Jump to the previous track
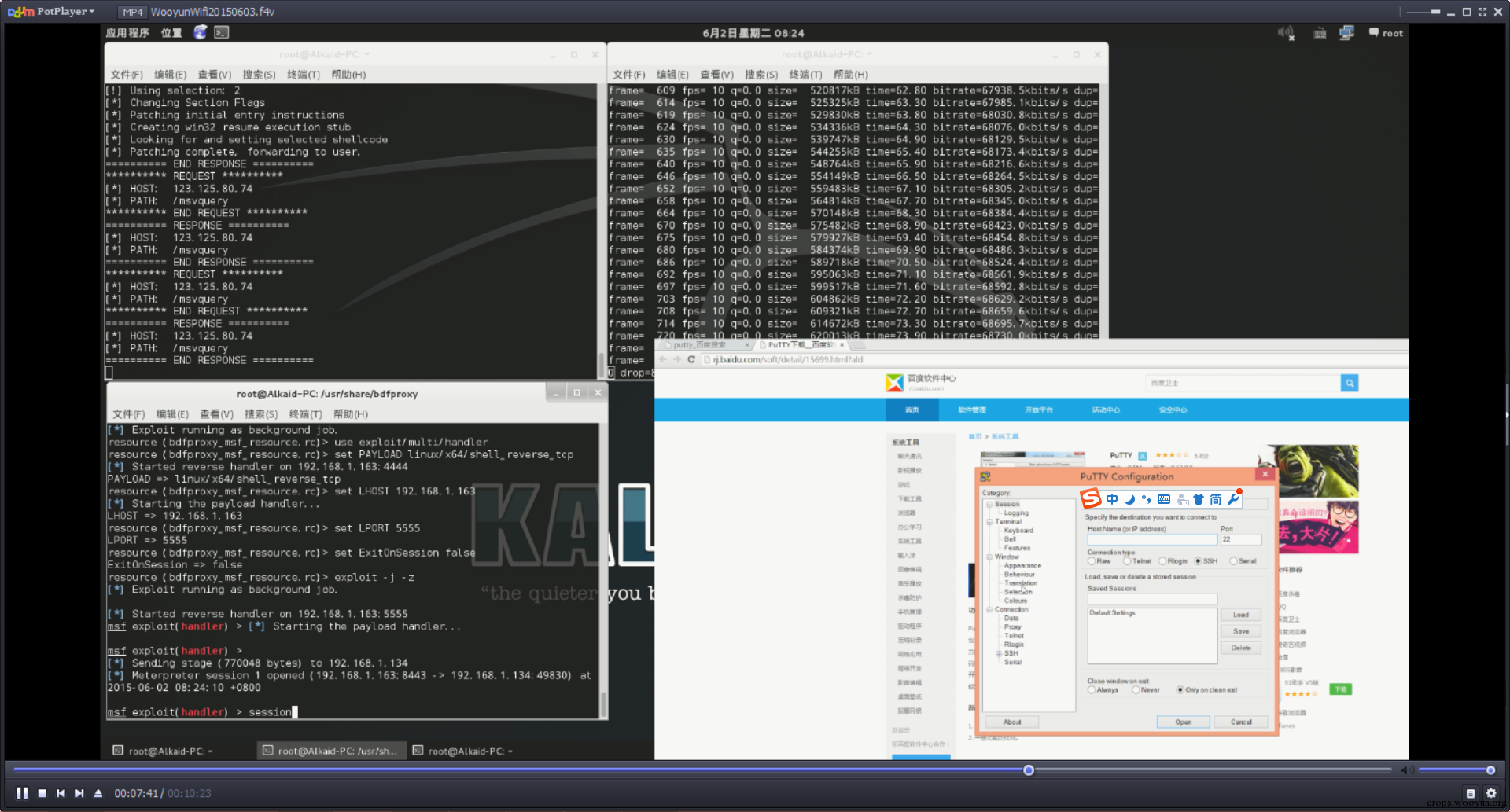Image resolution: width=1510 pixels, height=812 pixels. [61, 793]
